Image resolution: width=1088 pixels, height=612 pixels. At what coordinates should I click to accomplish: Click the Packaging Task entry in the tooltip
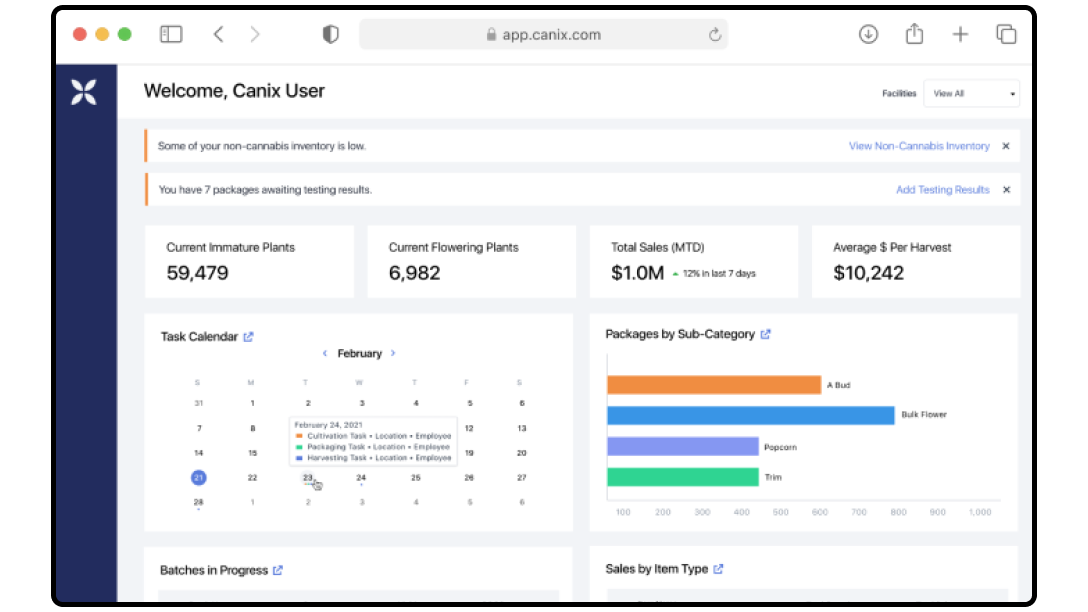[373, 447]
